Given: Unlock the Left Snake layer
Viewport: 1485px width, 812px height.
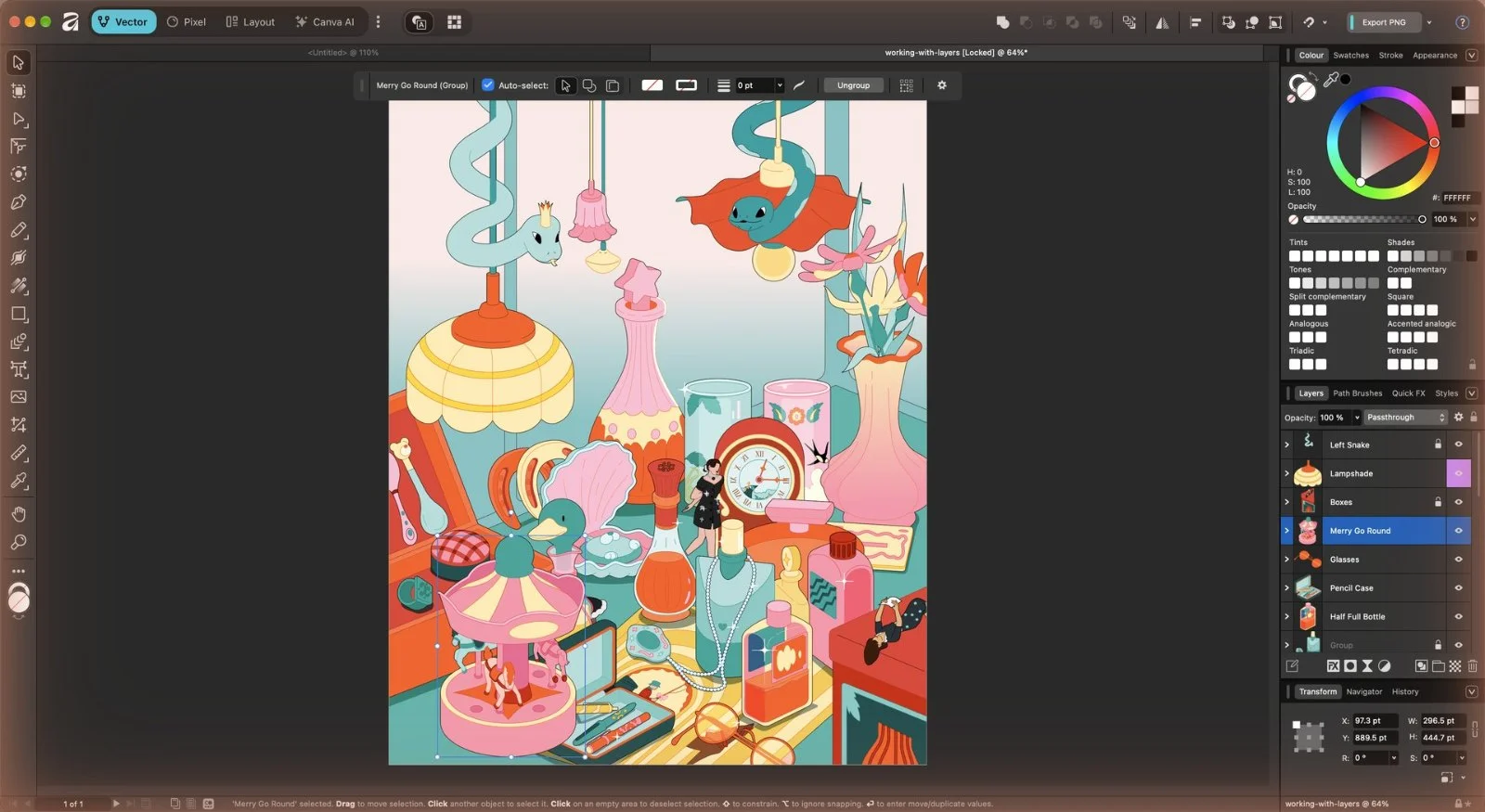Looking at the screenshot, I should pos(1438,445).
